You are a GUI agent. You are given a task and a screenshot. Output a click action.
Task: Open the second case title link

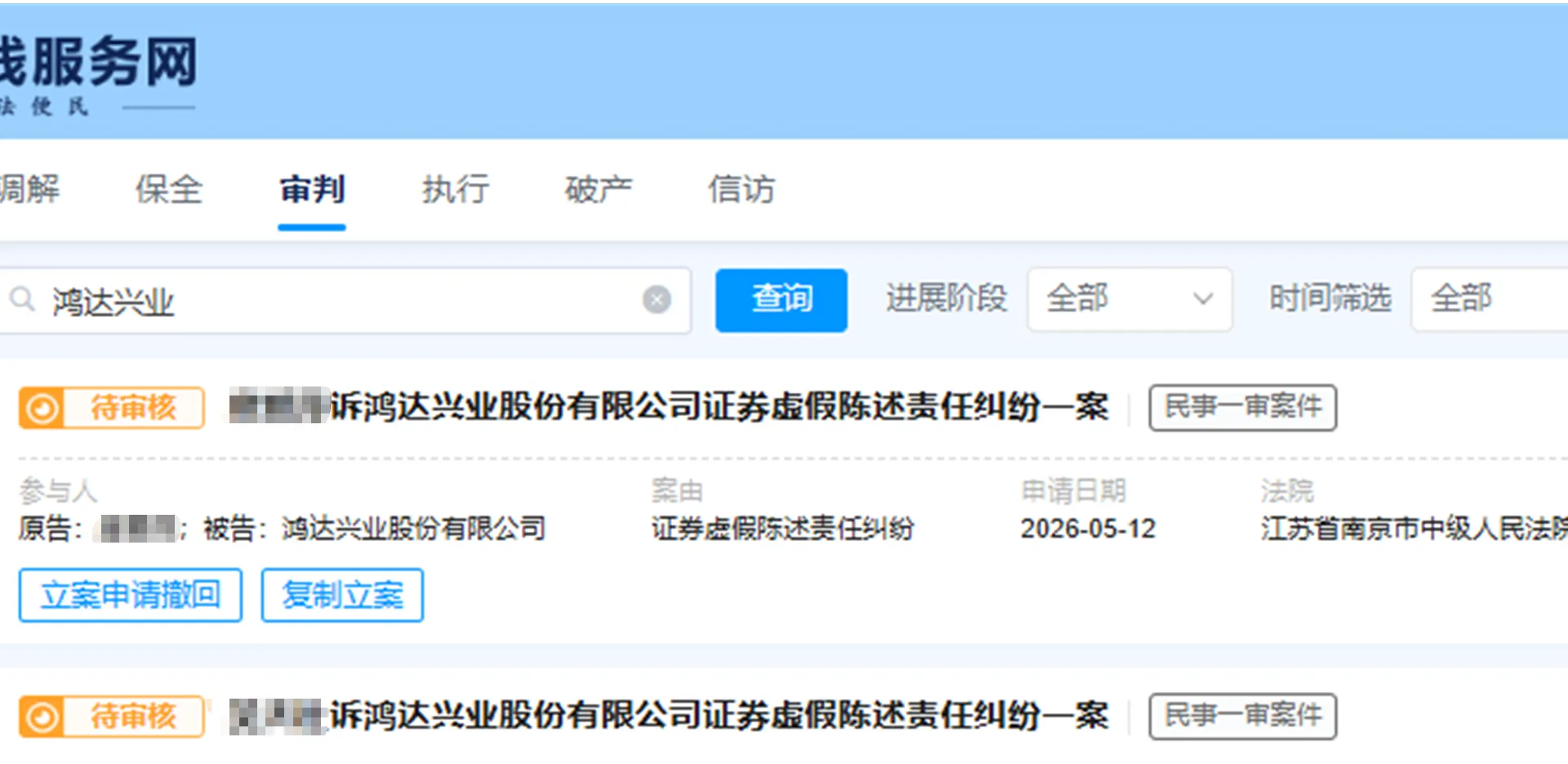669,717
